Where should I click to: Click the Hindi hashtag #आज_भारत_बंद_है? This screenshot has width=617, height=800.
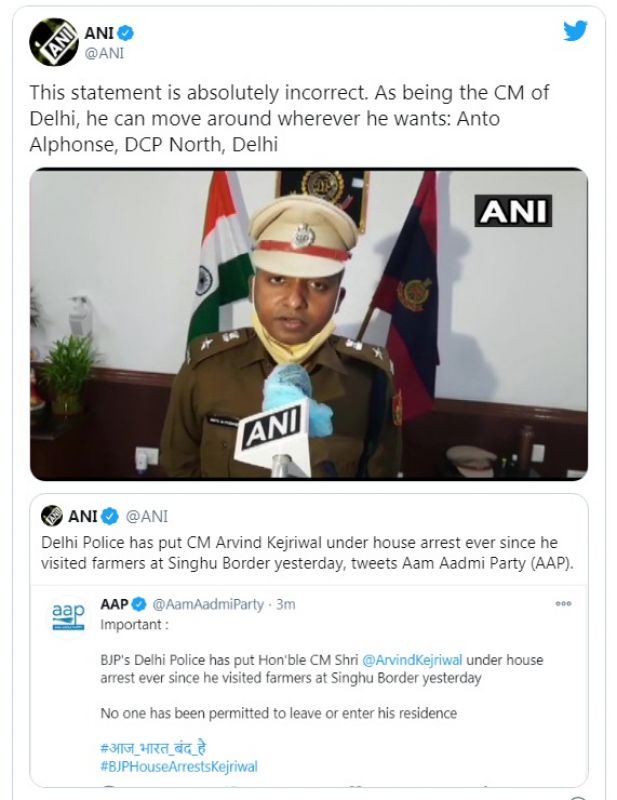pos(156,747)
